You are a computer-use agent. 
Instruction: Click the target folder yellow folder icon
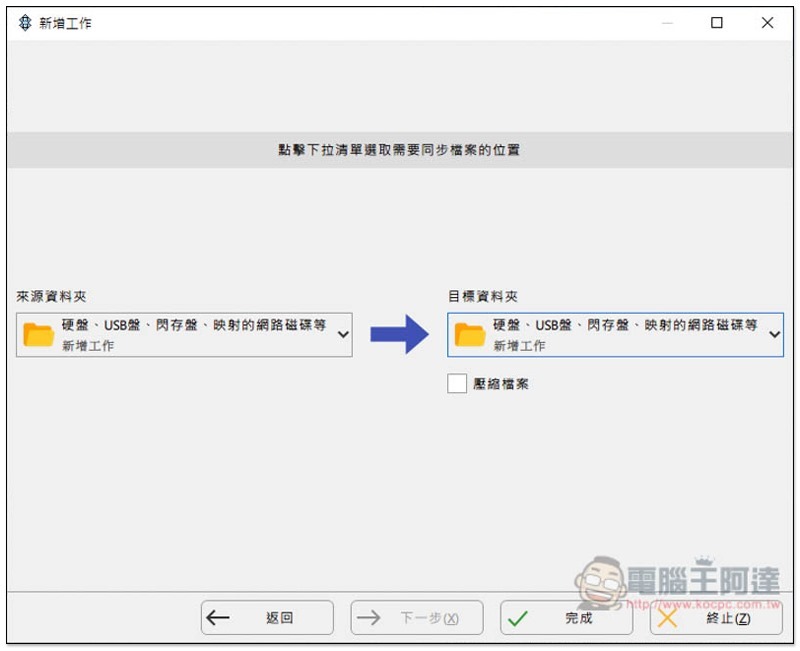tap(470, 335)
